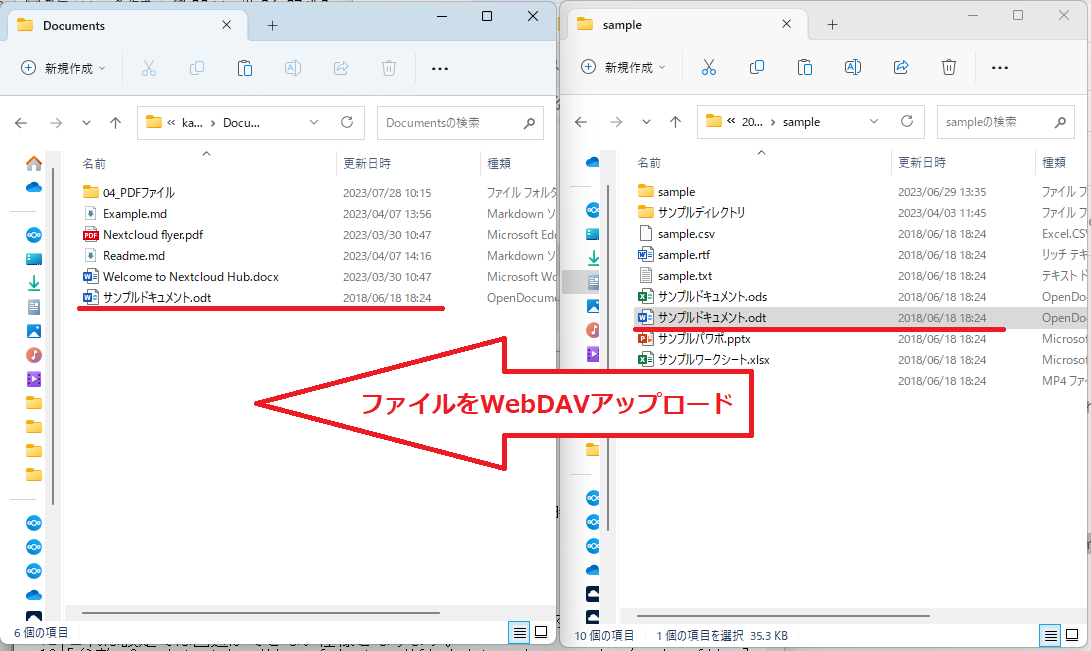The height and width of the screenshot is (651, 1091).
Task: Click inside the Documentsの検索 search box
Action: point(450,122)
